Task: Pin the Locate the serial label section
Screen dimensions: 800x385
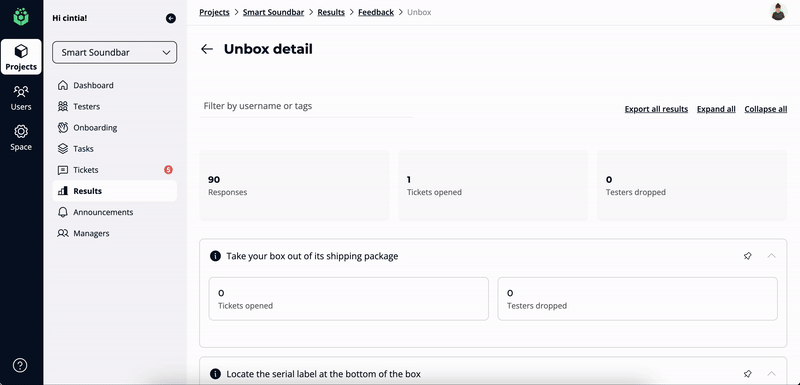Action: click(747, 374)
